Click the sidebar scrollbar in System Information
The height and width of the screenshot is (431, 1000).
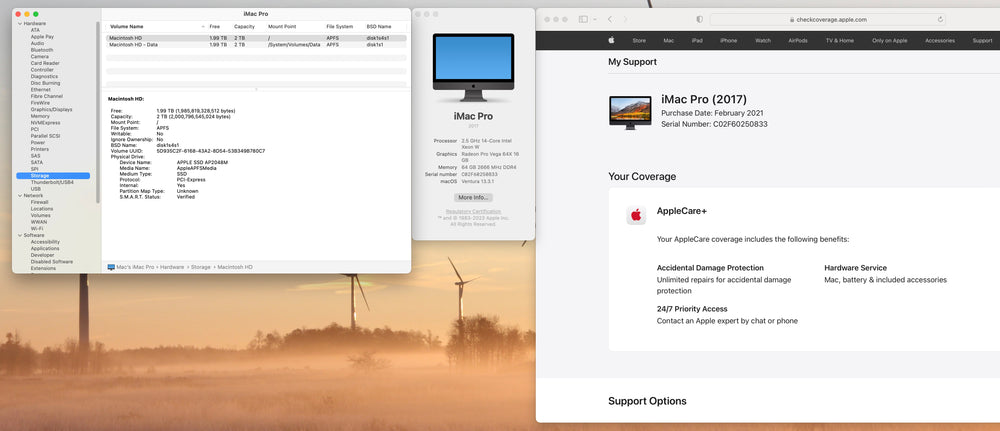pyautogui.click(x=98, y=112)
